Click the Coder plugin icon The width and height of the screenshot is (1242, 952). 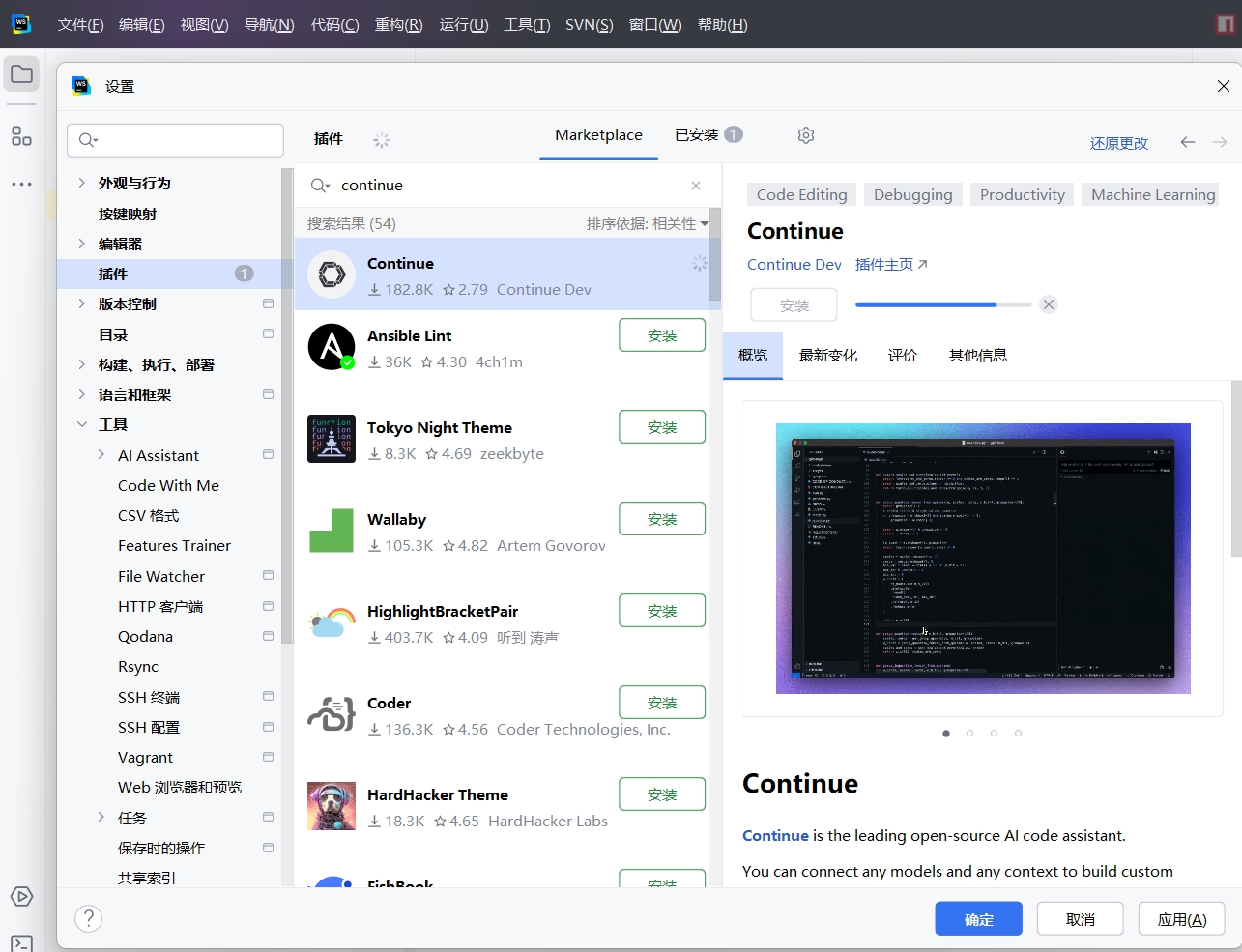(332, 714)
